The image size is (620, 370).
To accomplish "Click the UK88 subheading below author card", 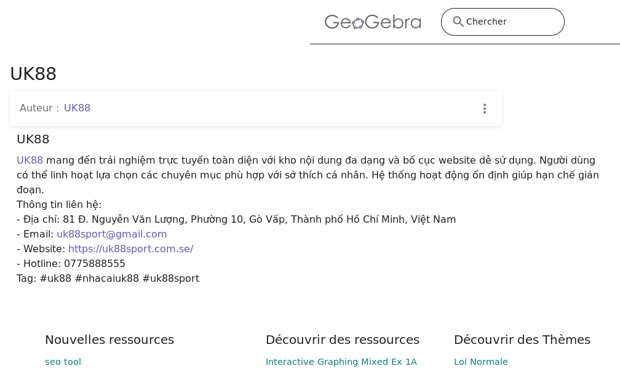I will [33, 139].
